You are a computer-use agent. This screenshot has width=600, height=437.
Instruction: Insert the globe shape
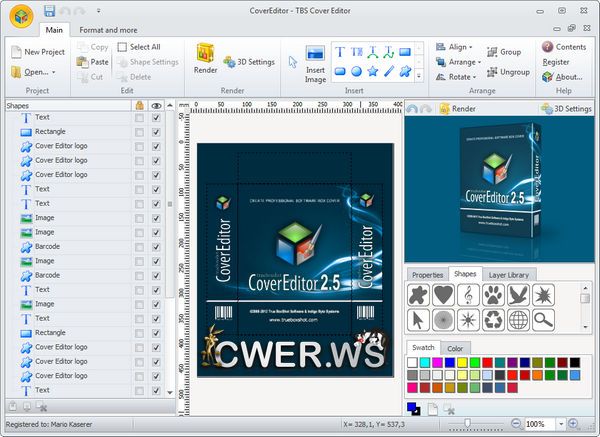pos(518,320)
